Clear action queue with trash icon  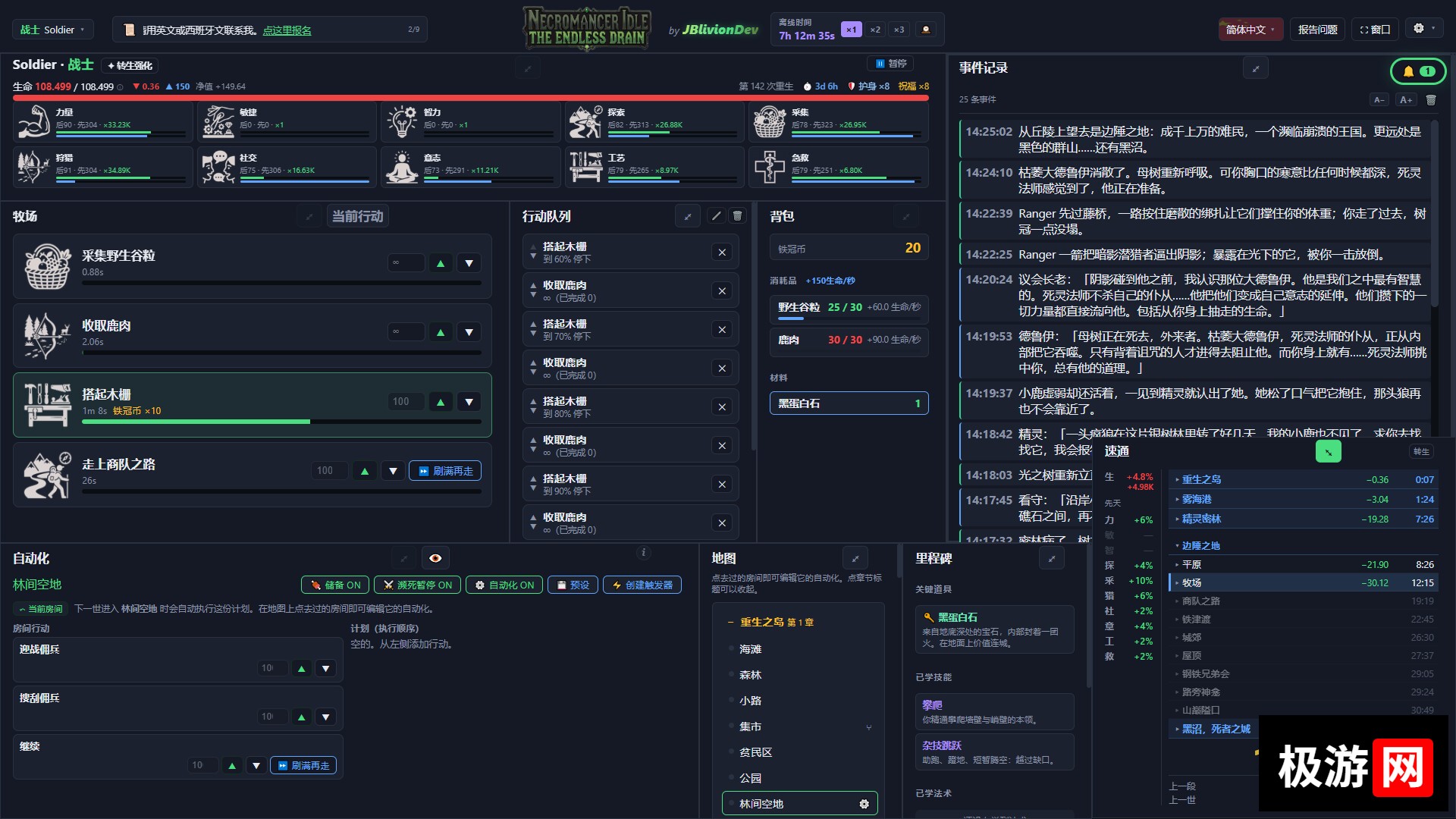click(x=737, y=216)
